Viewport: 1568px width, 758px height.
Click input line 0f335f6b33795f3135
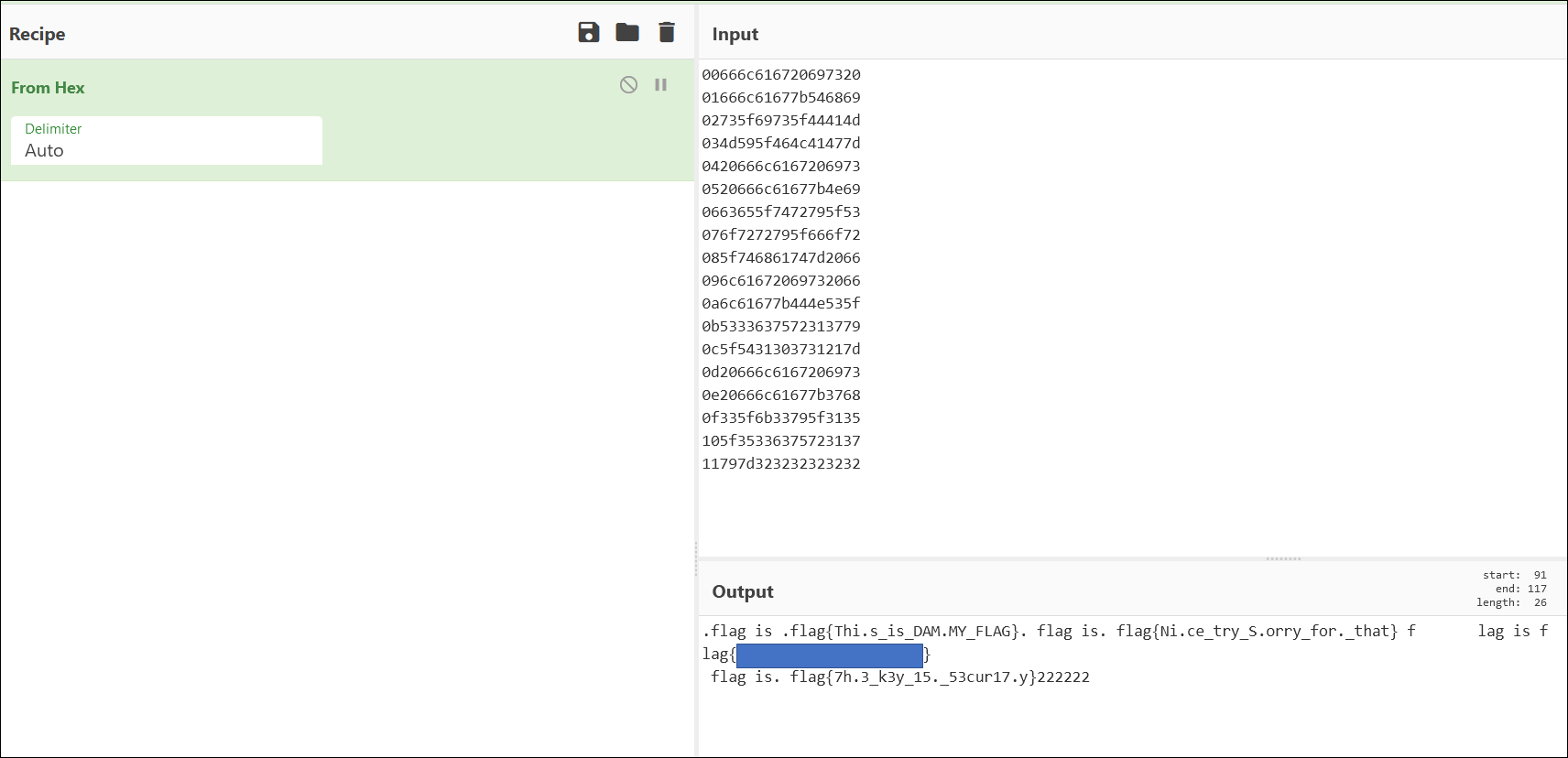(781, 417)
